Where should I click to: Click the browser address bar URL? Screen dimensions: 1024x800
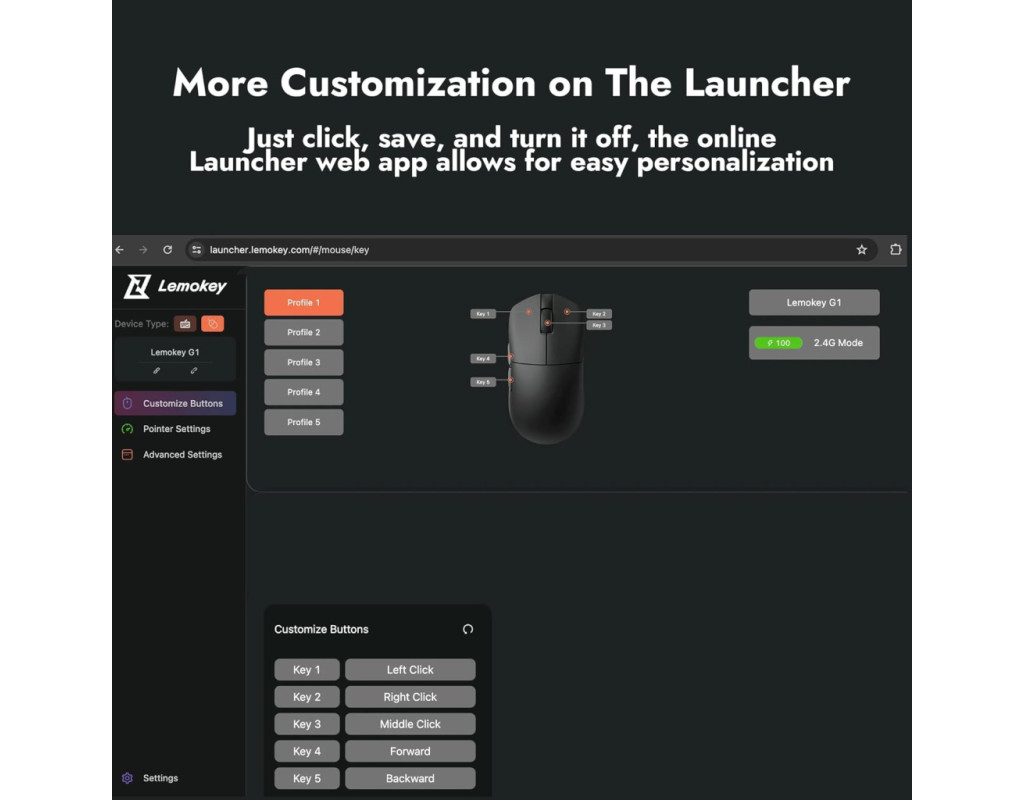pos(289,249)
